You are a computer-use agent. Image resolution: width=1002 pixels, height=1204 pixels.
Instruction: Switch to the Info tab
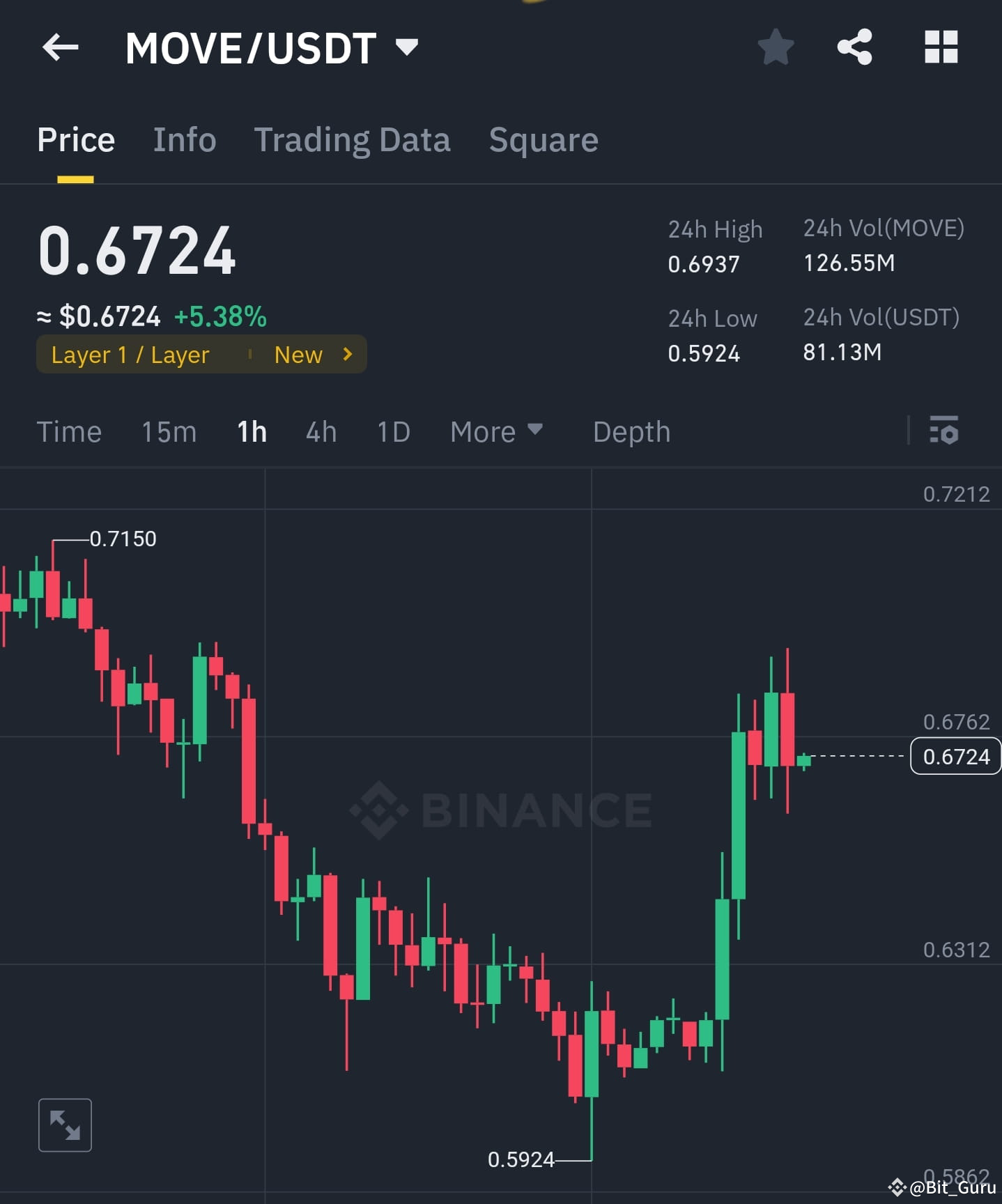(x=184, y=139)
